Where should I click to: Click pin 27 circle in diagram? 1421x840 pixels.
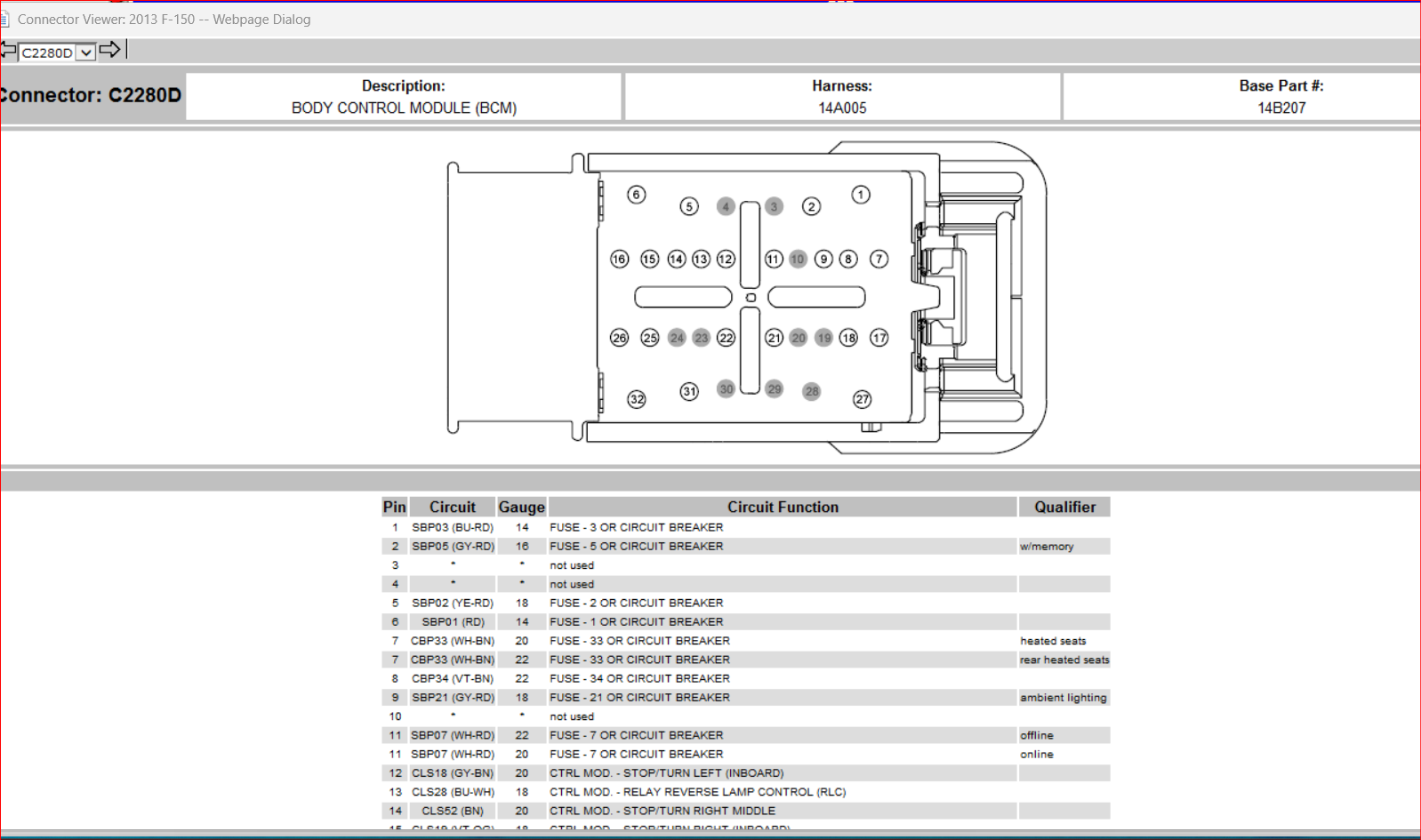(862, 399)
